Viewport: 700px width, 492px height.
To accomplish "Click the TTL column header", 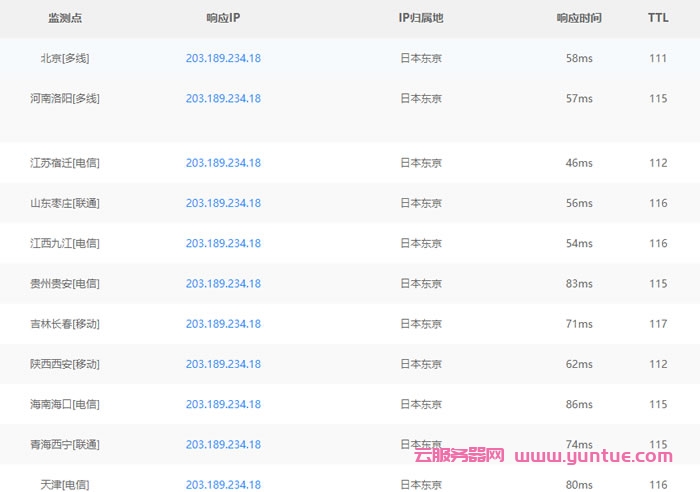I will pyautogui.click(x=658, y=18).
